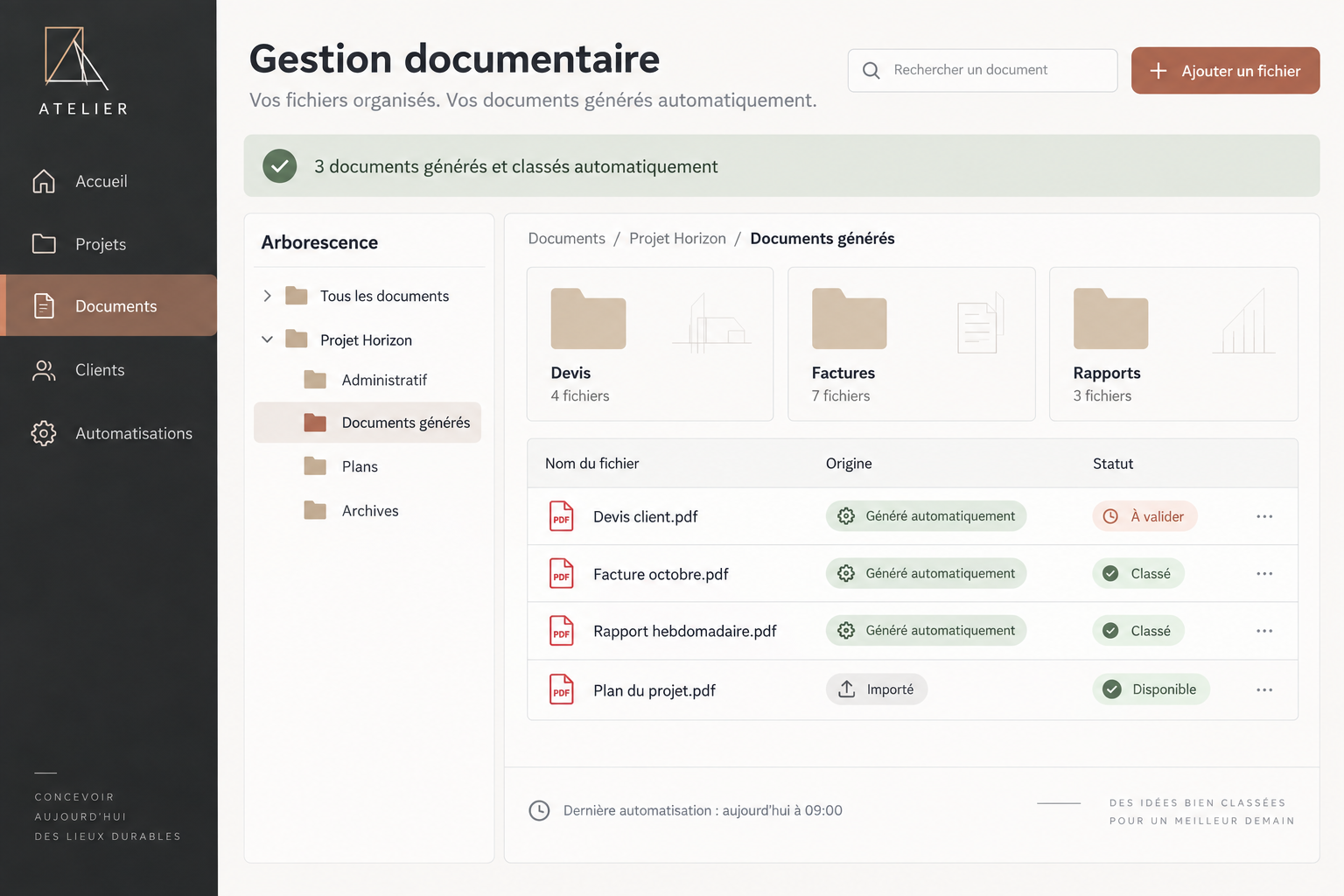Image resolution: width=1344 pixels, height=896 pixels.
Task: Click the PDF icon for Plan du projet.pdf
Action: (x=562, y=689)
